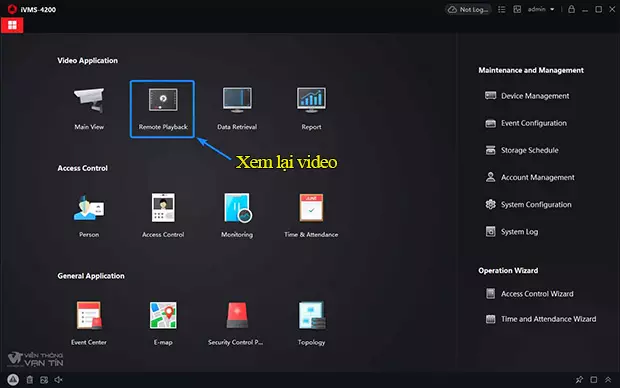Mute audio with the speaker icon
Viewport: 620px width, 388px height.
(59, 380)
